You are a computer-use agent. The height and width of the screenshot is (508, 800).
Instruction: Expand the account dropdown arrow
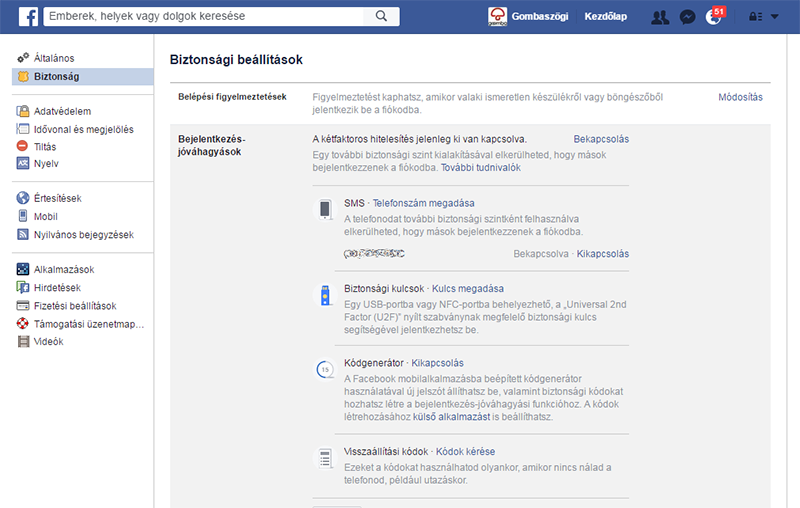point(774,17)
